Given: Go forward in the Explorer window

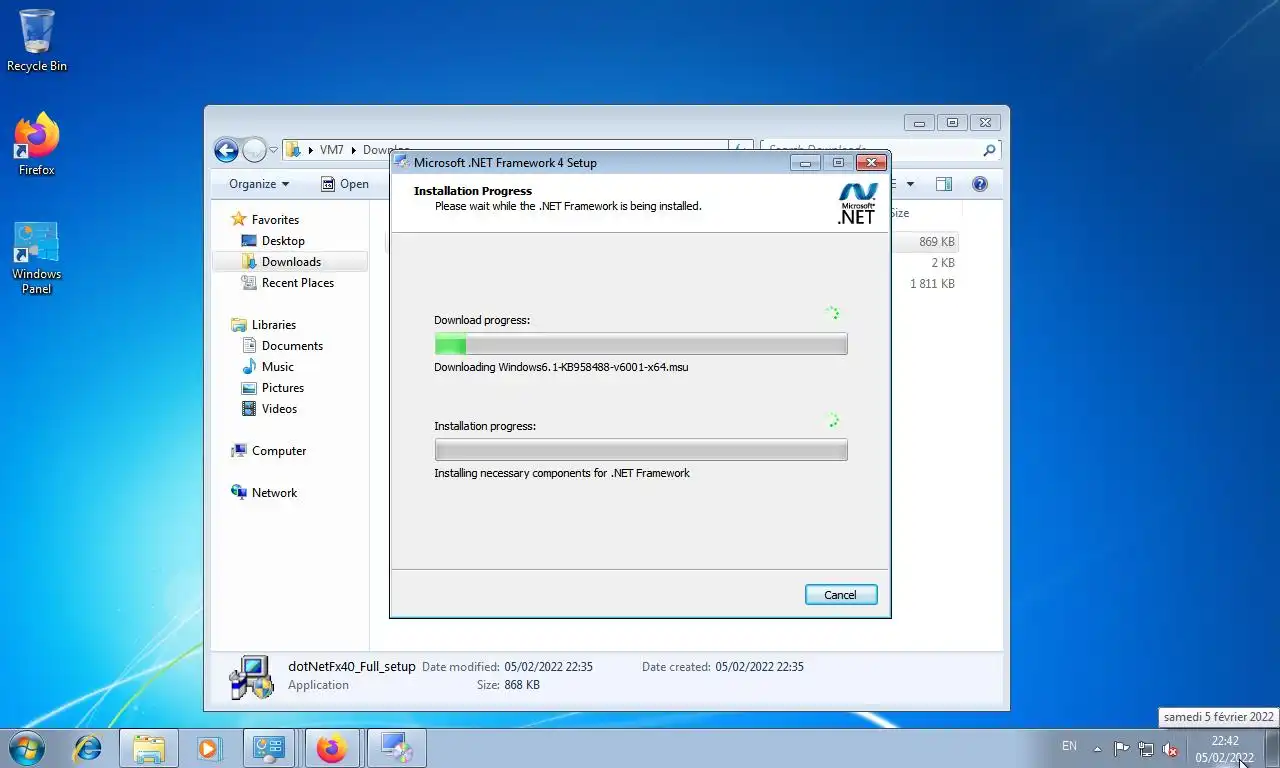Looking at the screenshot, I should (254, 150).
